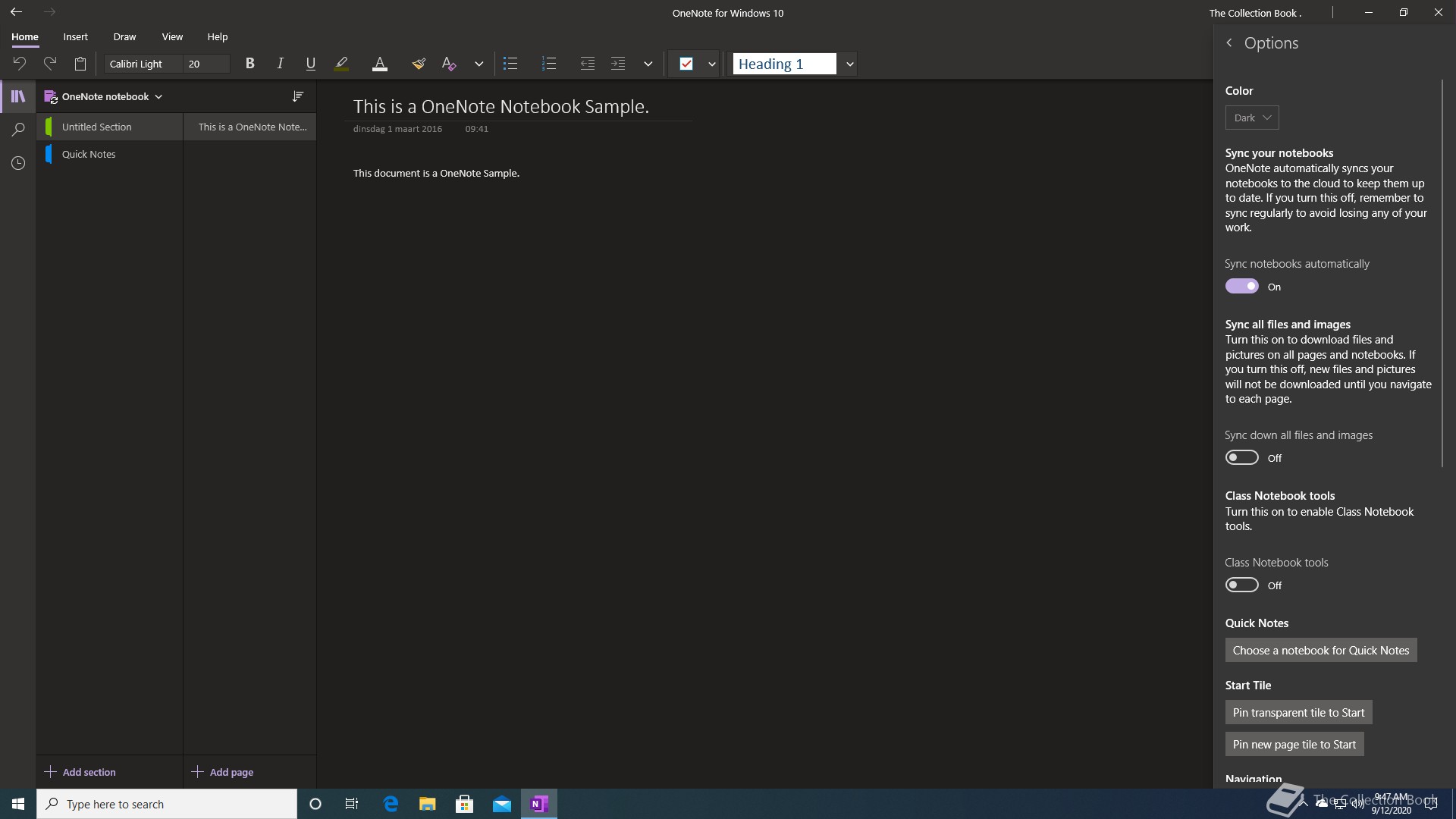Open File Explorer from the taskbar

(428, 804)
